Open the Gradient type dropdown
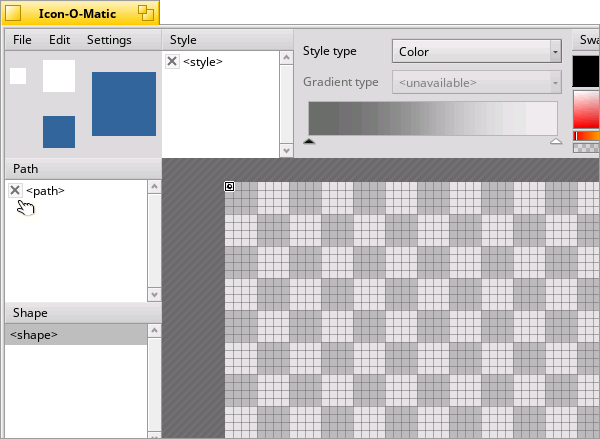This screenshot has width=600, height=439. [x=475, y=82]
